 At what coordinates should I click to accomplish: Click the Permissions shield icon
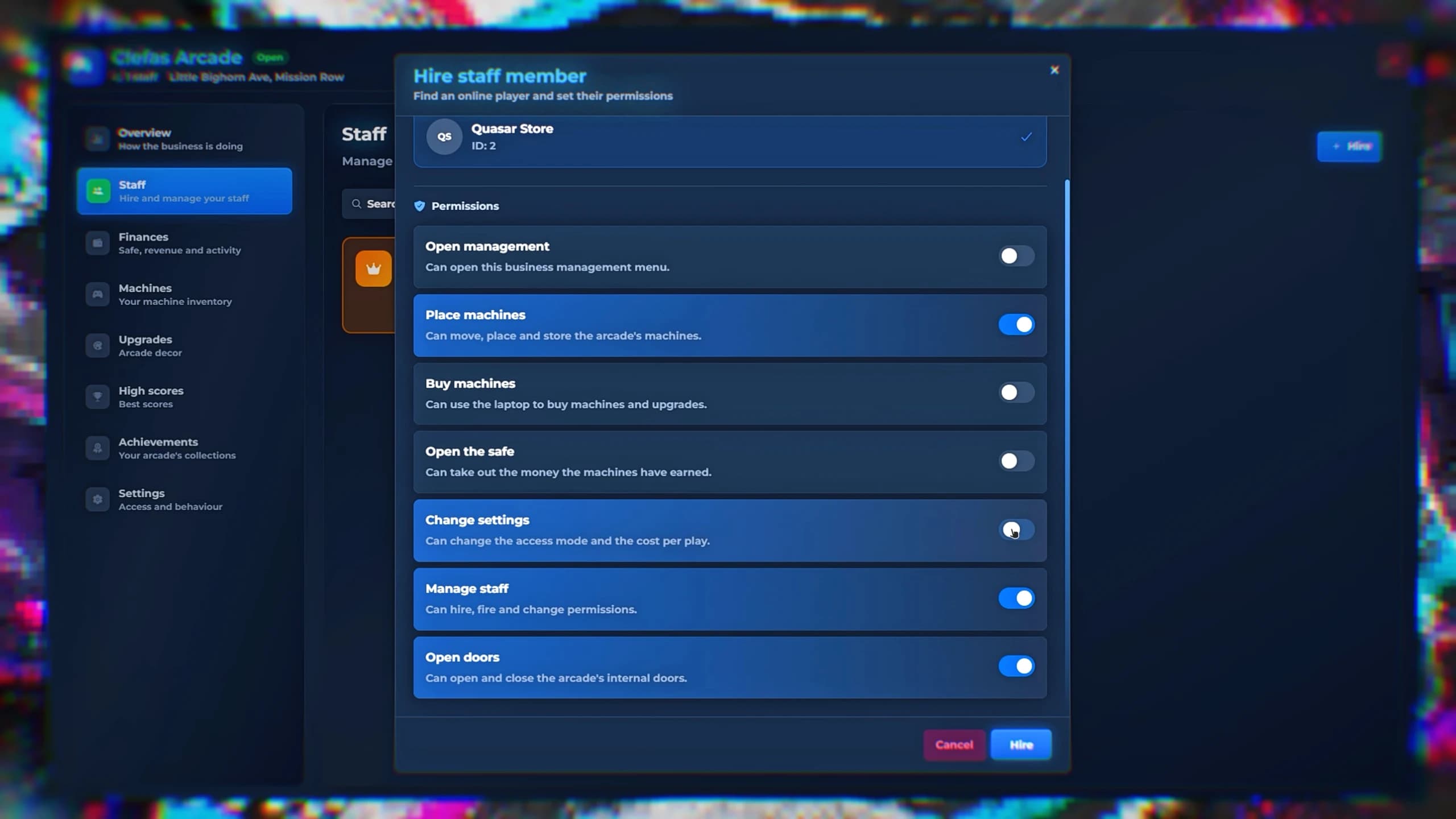(419, 206)
